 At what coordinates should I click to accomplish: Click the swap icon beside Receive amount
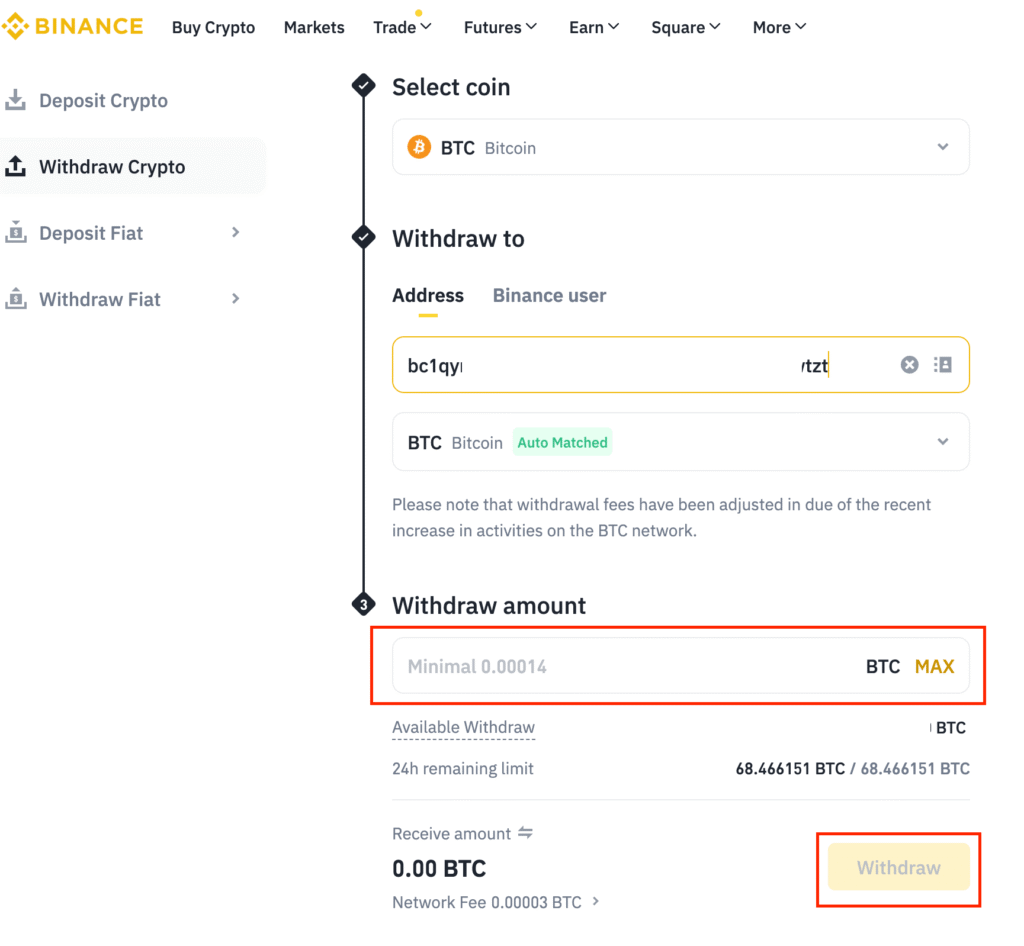(x=525, y=833)
